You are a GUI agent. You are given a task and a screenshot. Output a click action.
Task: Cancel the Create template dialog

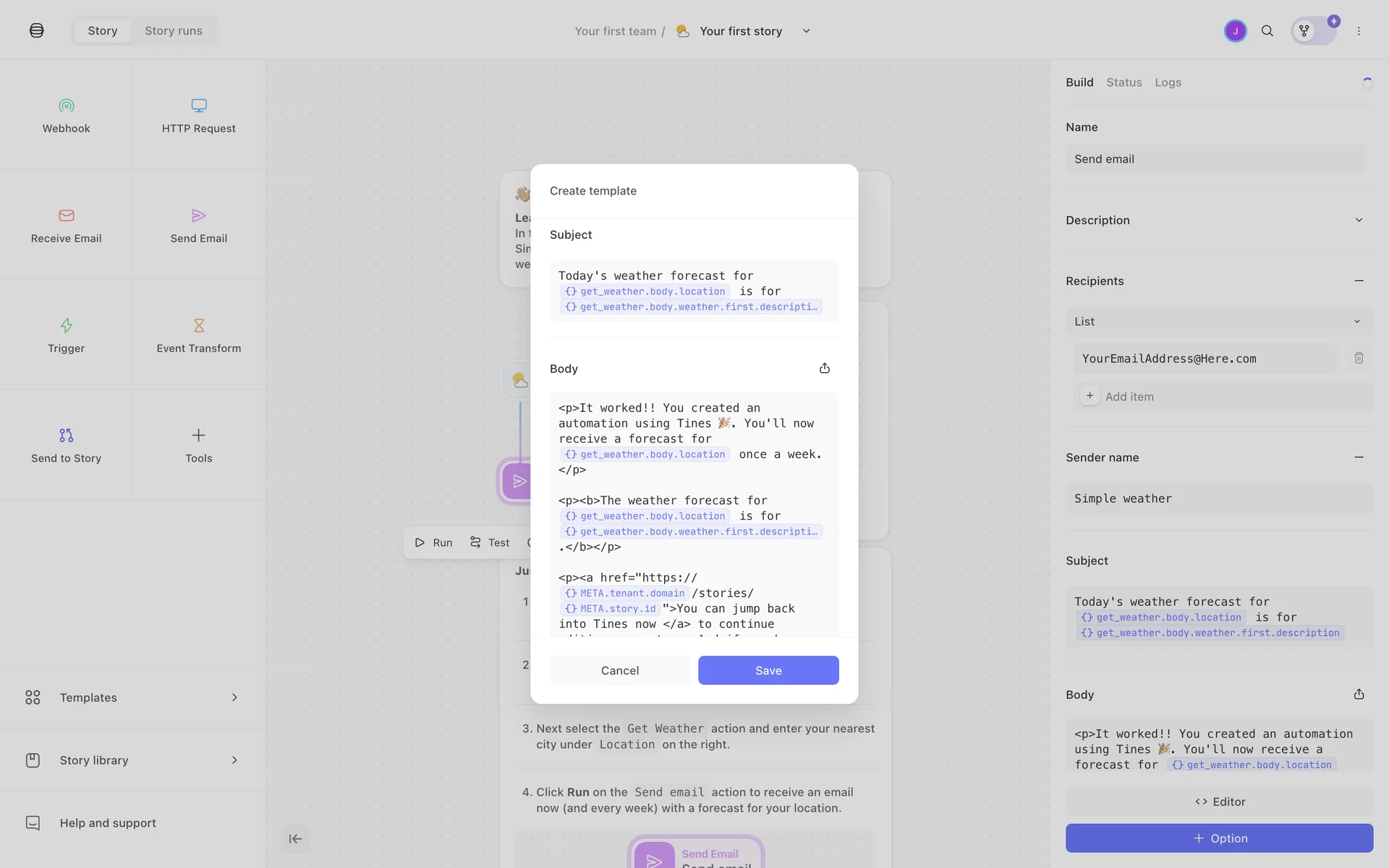619,671
